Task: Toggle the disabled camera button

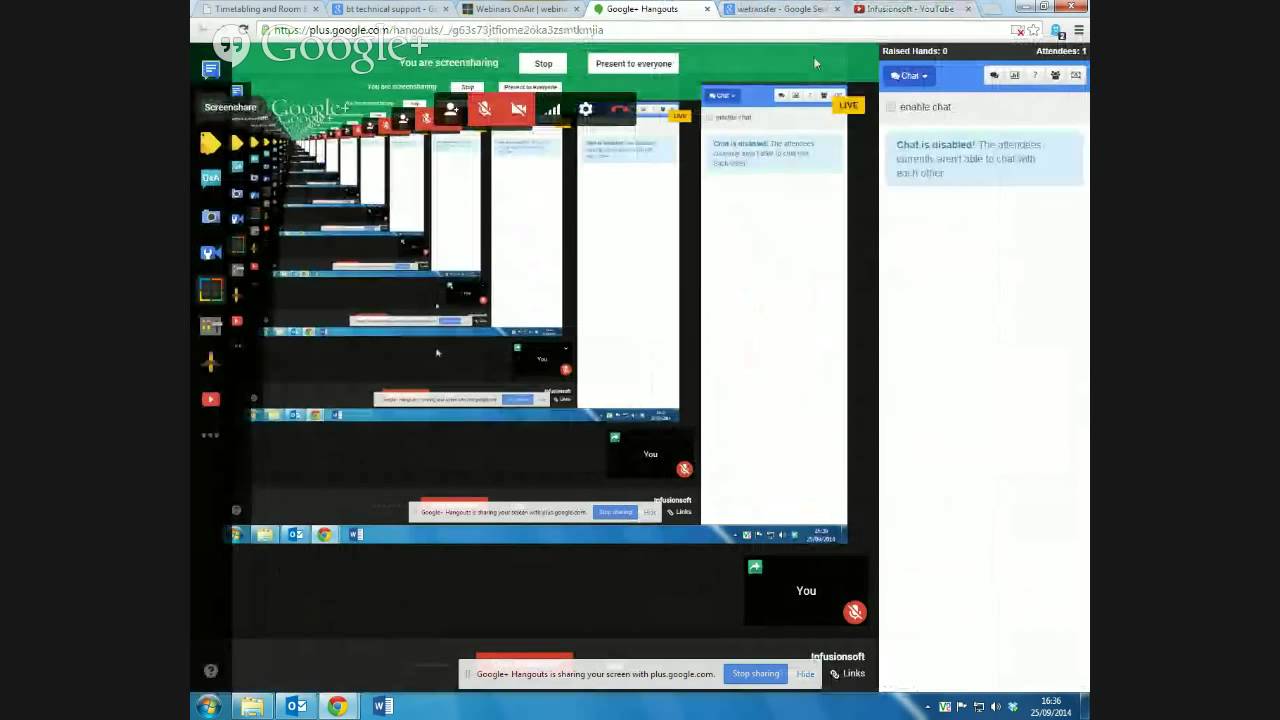Action: pos(518,110)
